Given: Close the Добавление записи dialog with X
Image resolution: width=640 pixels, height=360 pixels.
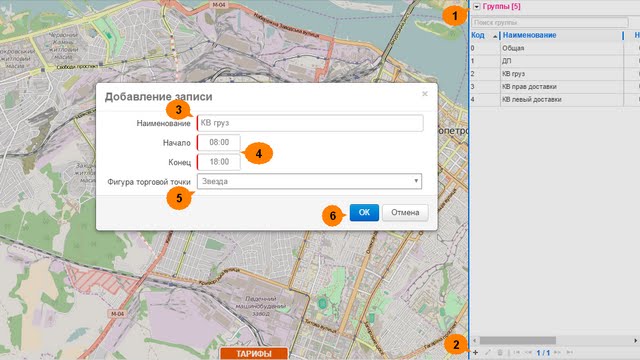Looking at the screenshot, I should pos(425,94).
